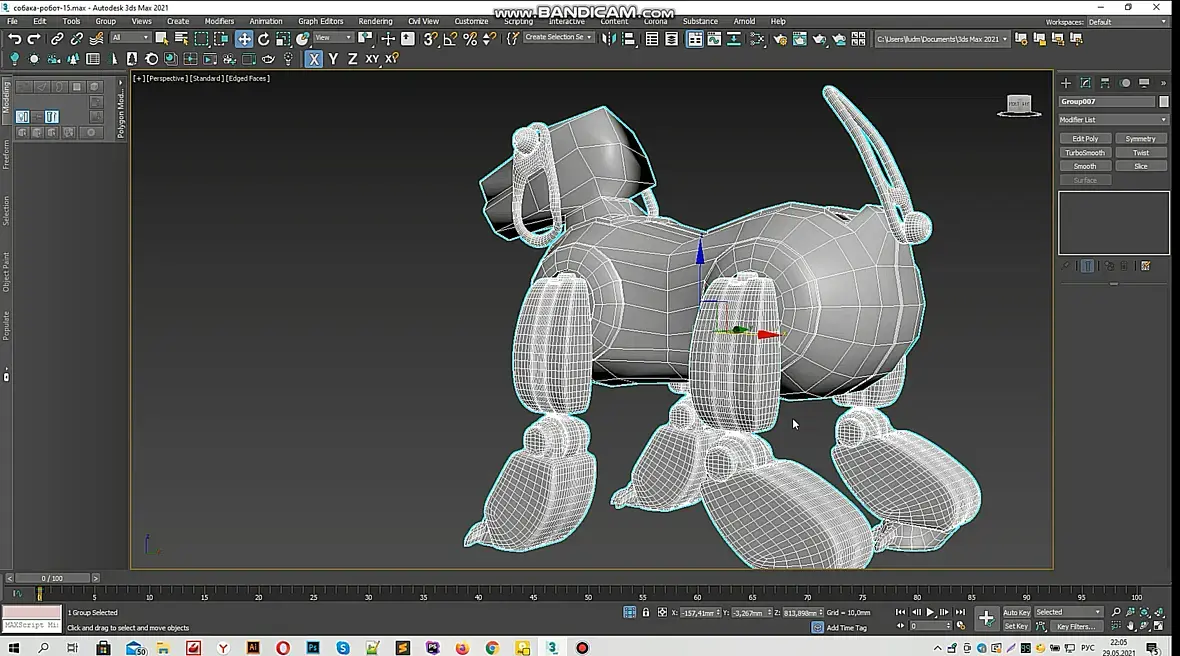Open the Mirror tool
Viewport: 1180px width, 656px height.
(x=609, y=39)
